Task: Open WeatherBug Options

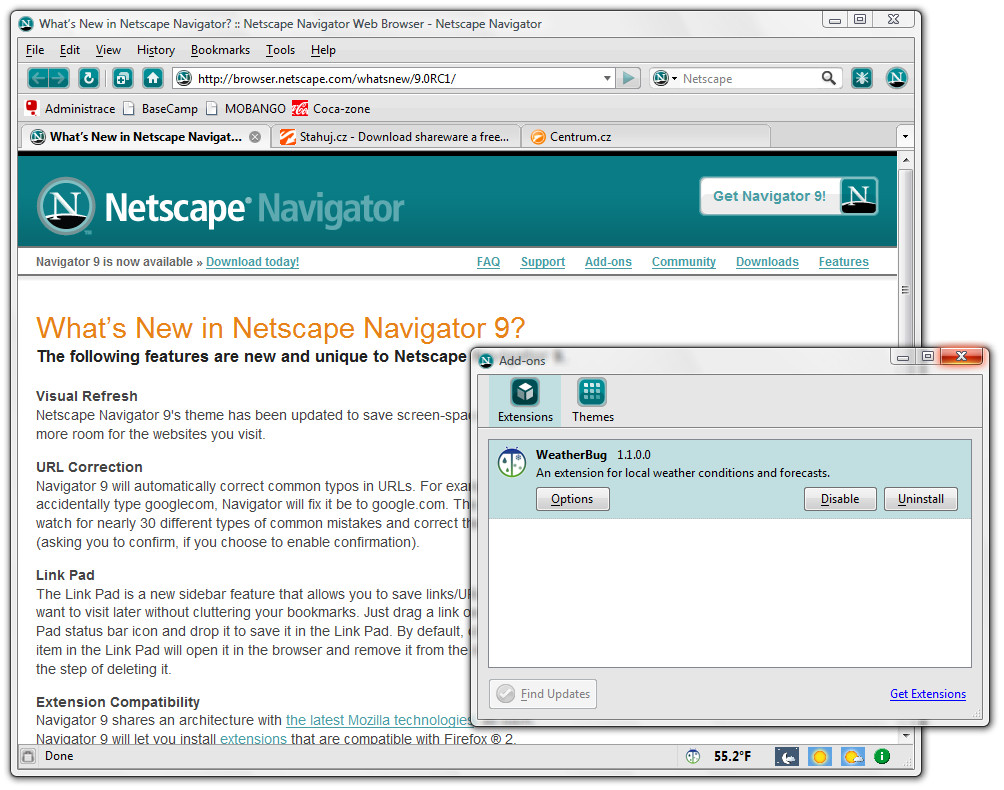Action: [x=572, y=499]
